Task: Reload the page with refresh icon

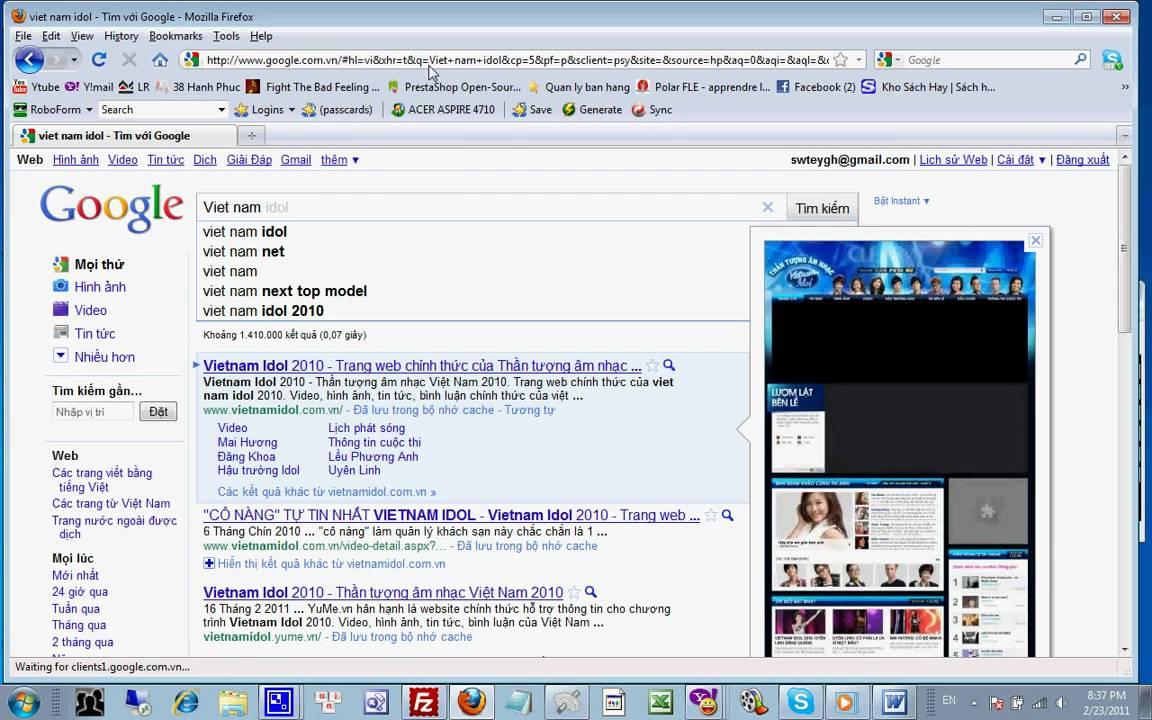Action: [x=99, y=60]
